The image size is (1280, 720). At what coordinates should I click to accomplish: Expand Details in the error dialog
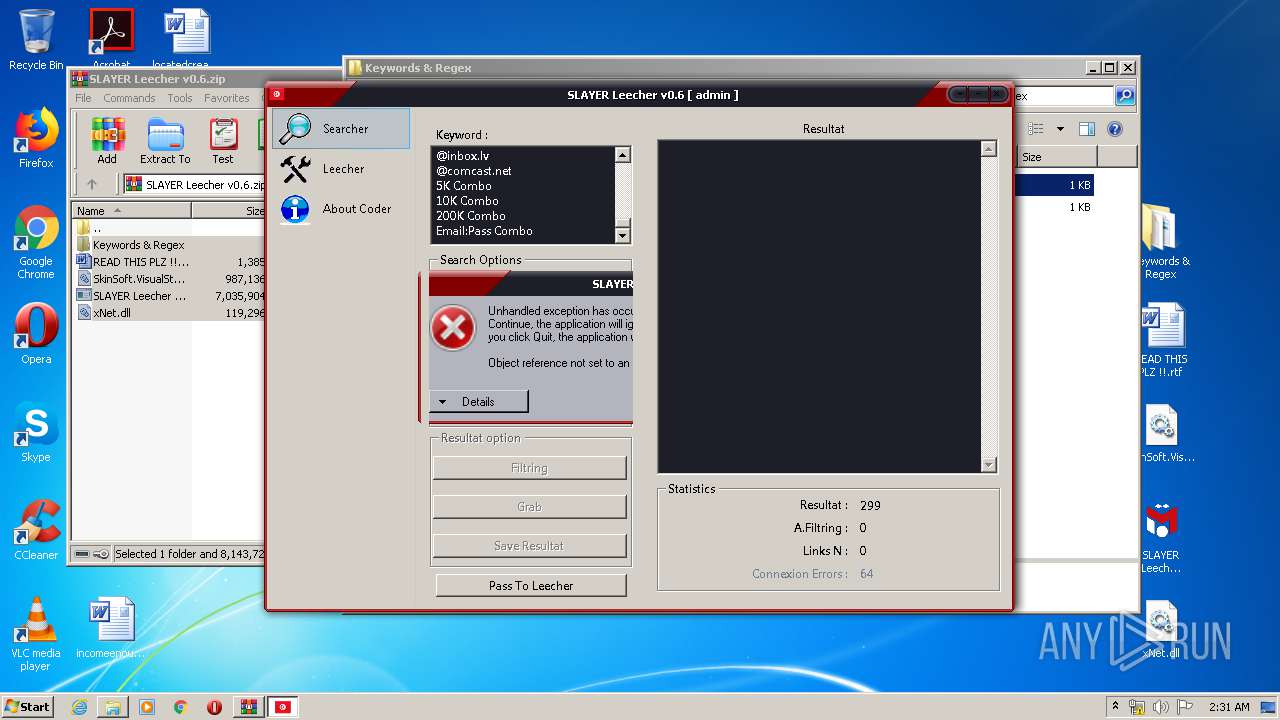point(478,402)
